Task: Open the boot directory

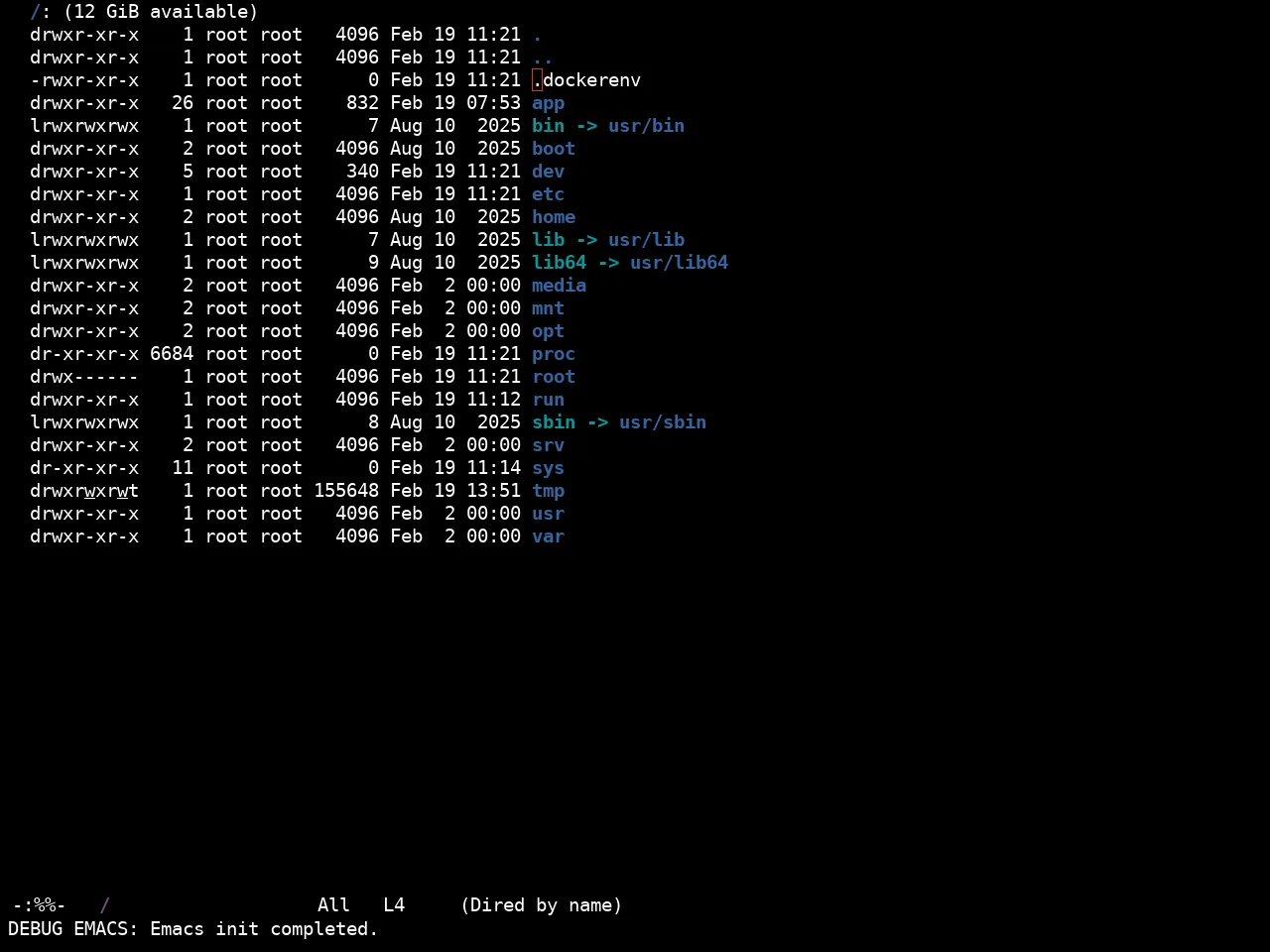Action: (x=554, y=149)
